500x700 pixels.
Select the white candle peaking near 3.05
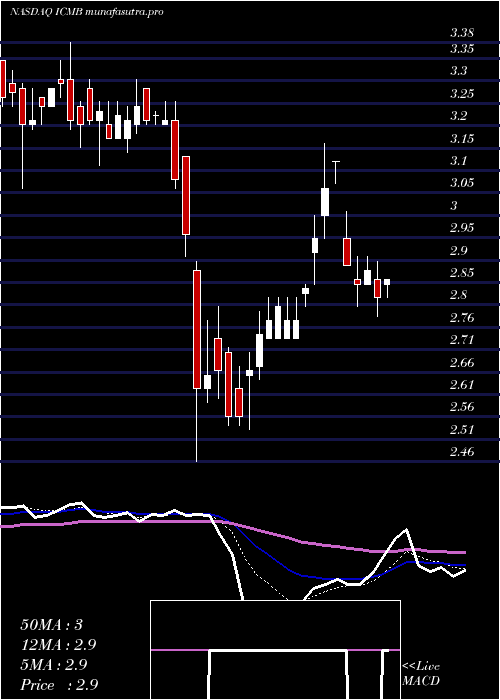tap(325, 202)
